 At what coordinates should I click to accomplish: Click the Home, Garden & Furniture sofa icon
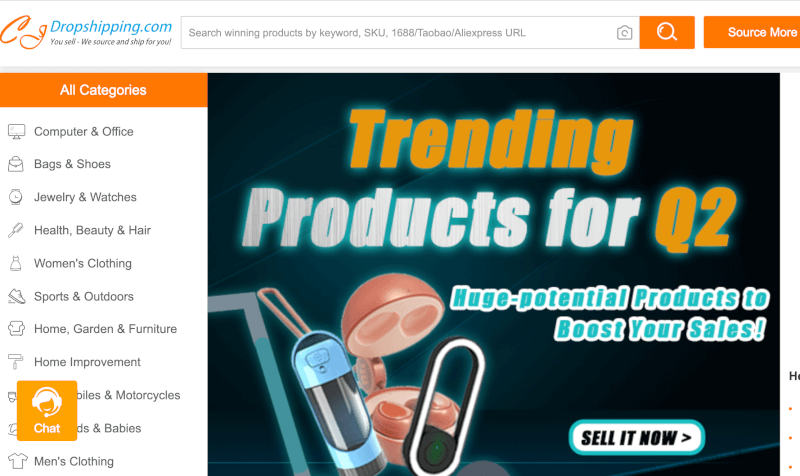pyautogui.click(x=16, y=329)
